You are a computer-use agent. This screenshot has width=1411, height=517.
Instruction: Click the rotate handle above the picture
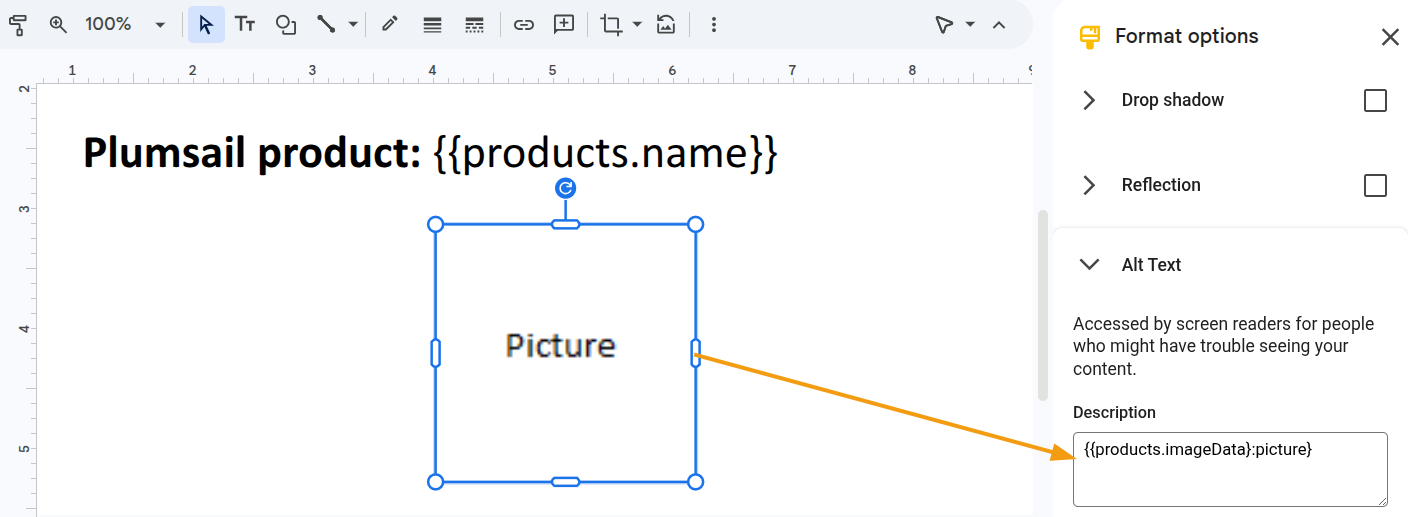(x=565, y=188)
